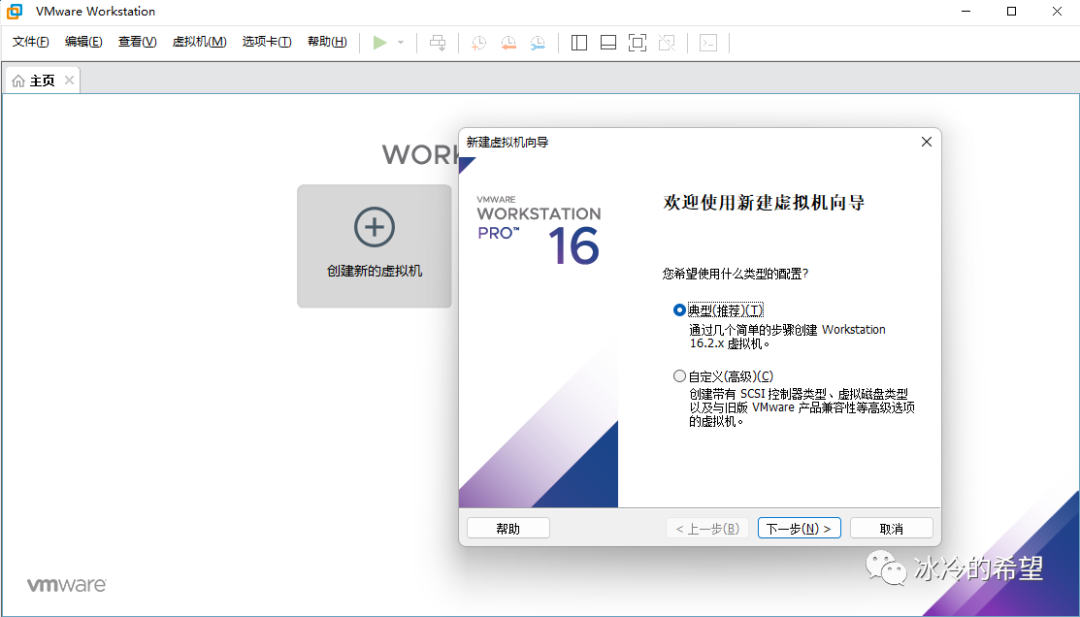
Task: Click the 欢迎使用新建虚拟机向导 heading
Action: point(764,202)
